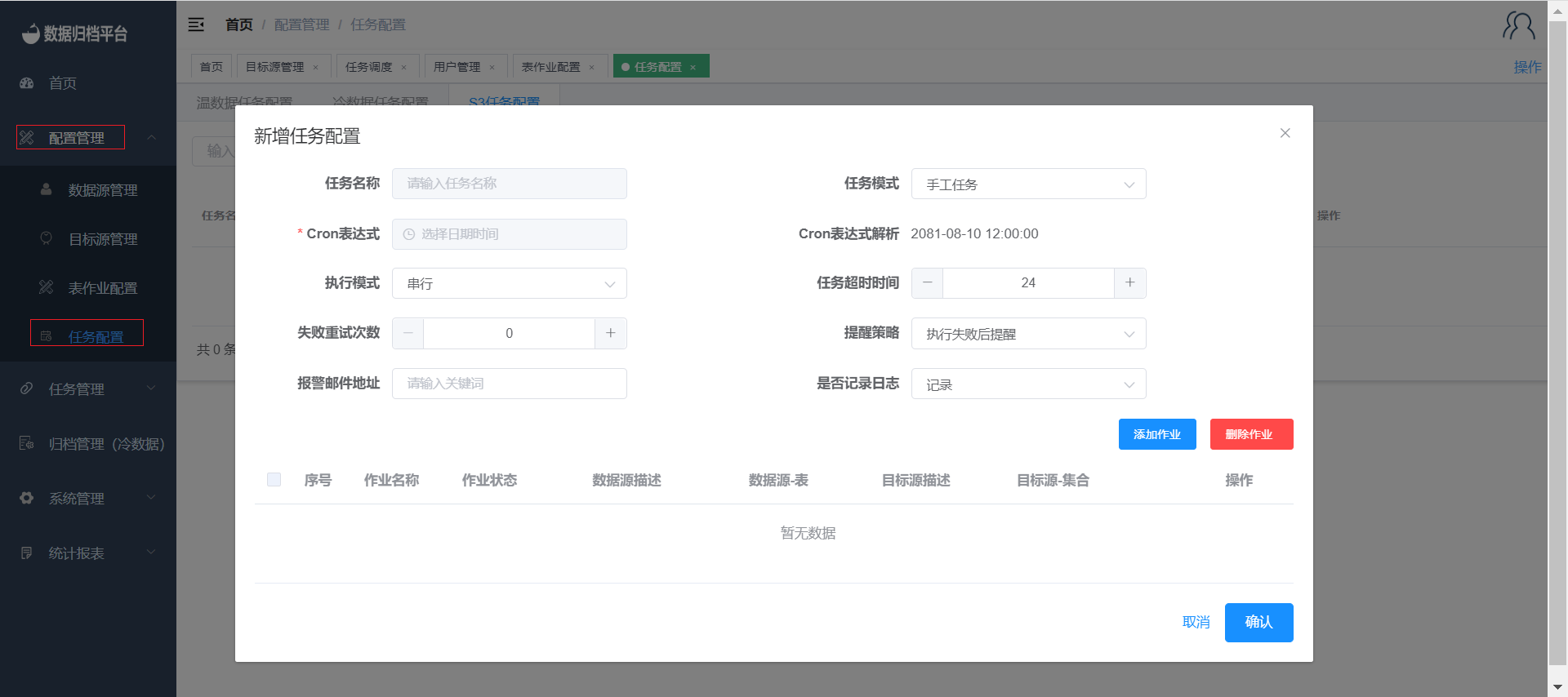
Task: Click 确认 to confirm the task
Action: tap(1258, 622)
